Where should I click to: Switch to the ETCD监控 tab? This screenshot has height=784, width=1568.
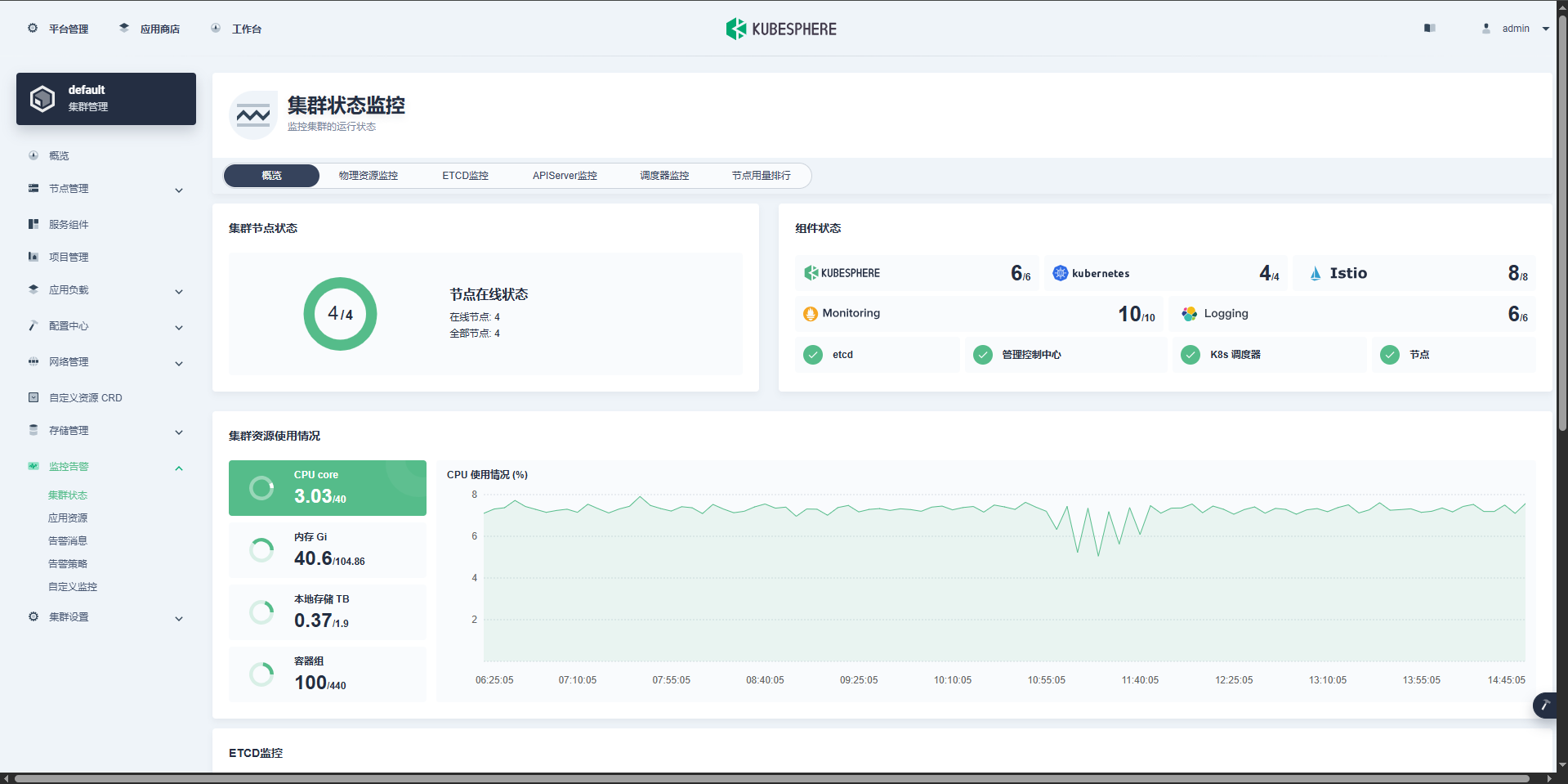coord(466,176)
